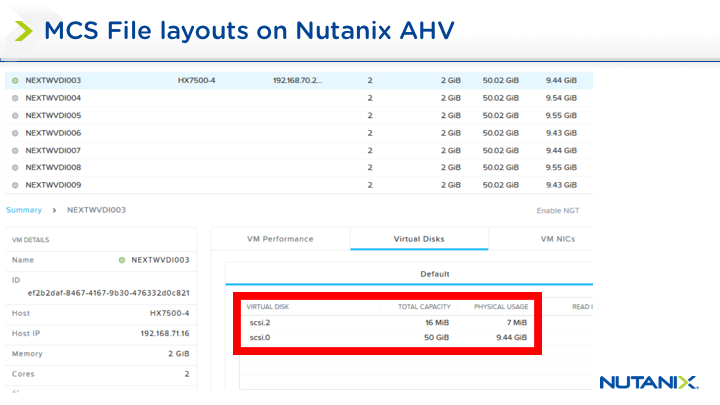
Task: Click the grey status dot of NEXTWVDI006
Action: pyautogui.click(x=15, y=133)
